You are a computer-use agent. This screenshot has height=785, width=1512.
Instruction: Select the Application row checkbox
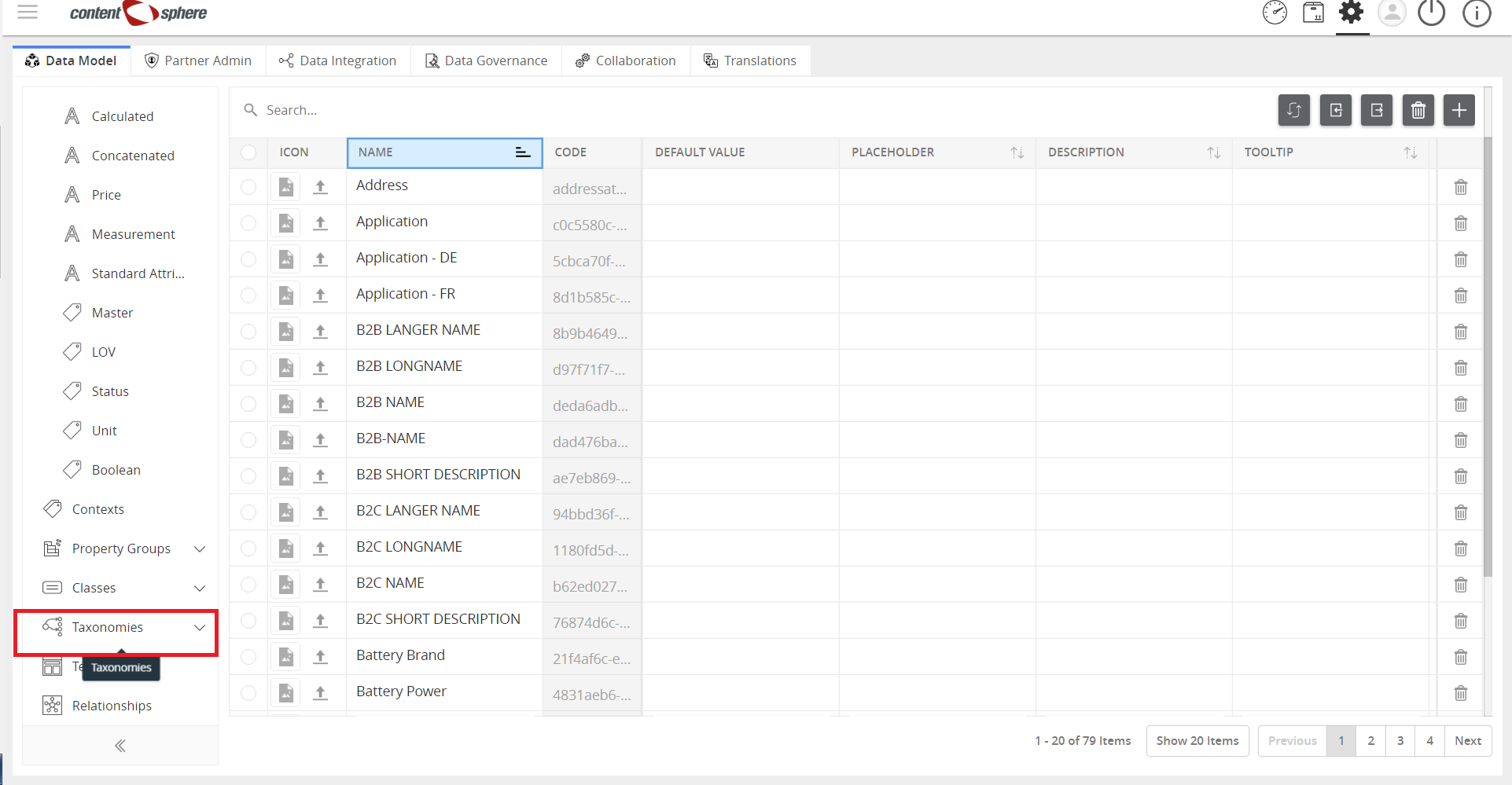[x=248, y=223]
